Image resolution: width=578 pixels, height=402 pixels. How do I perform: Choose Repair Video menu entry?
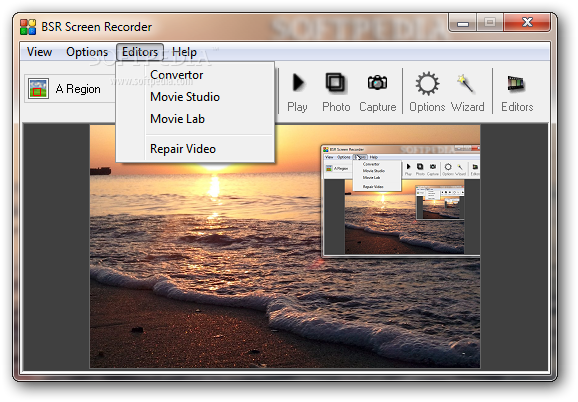tap(183, 149)
